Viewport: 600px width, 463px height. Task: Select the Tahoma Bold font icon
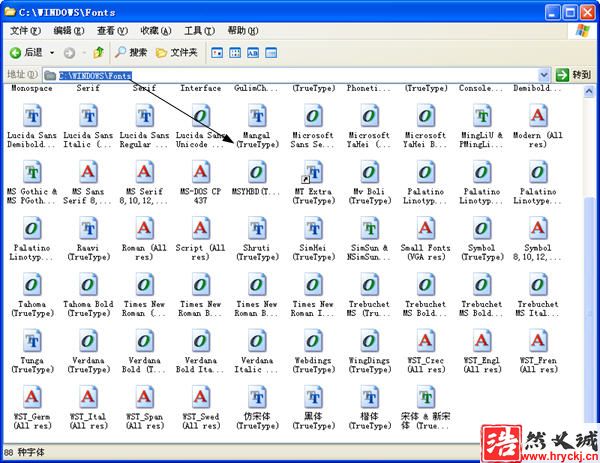pyautogui.click(x=88, y=284)
